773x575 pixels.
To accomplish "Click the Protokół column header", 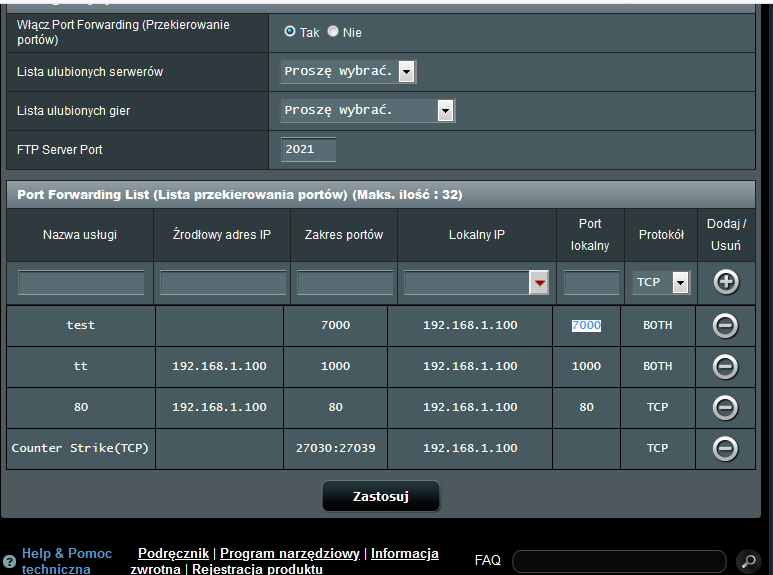I will click(661, 235).
